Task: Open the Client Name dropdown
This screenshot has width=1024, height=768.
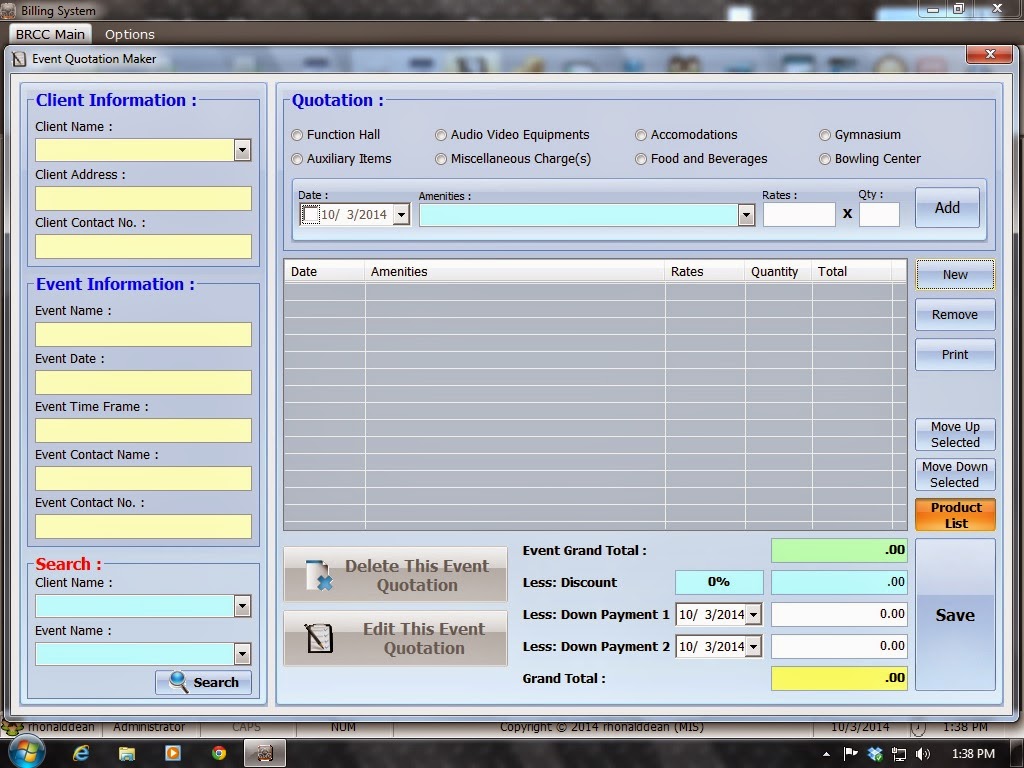Action: click(x=241, y=149)
